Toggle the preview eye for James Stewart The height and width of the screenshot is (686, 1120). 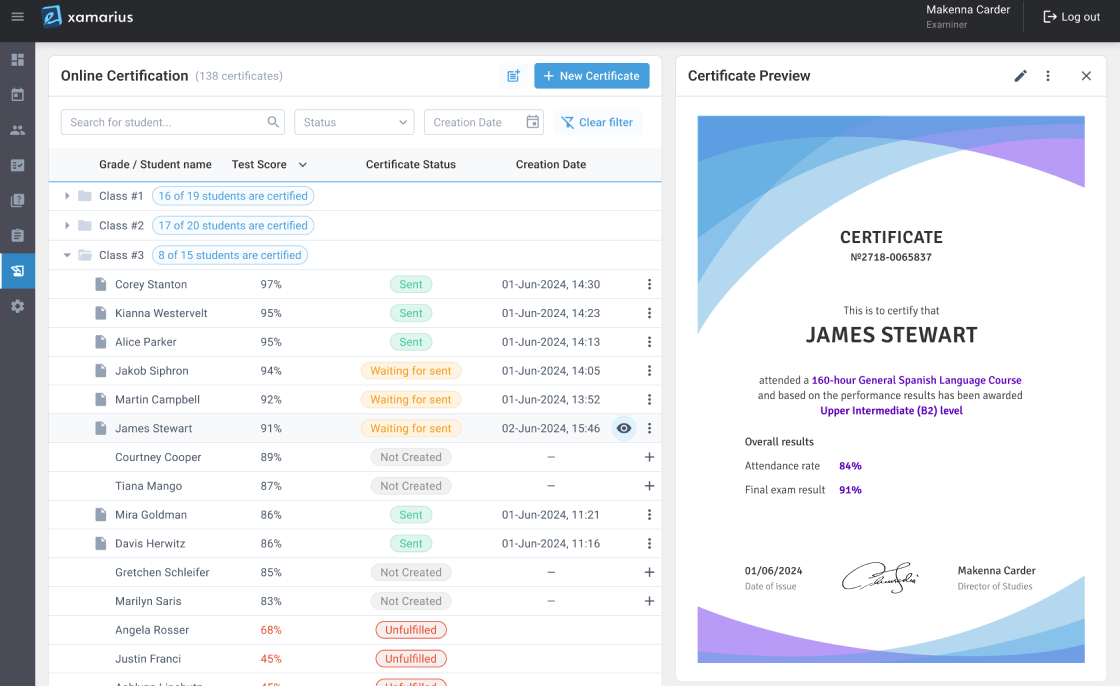tap(623, 428)
